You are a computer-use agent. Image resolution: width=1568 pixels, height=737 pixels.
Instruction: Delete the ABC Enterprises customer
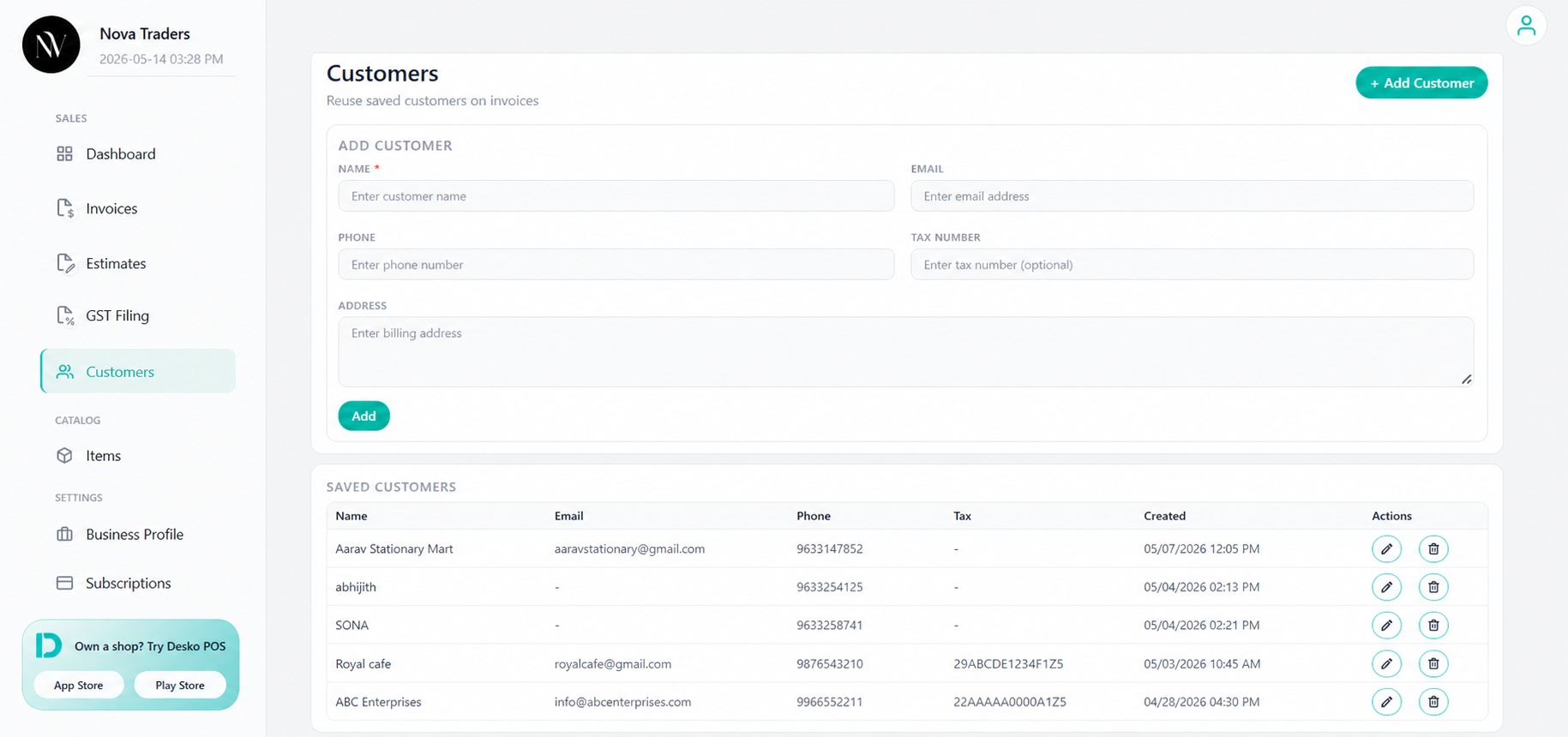click(x=1433, y=702)
